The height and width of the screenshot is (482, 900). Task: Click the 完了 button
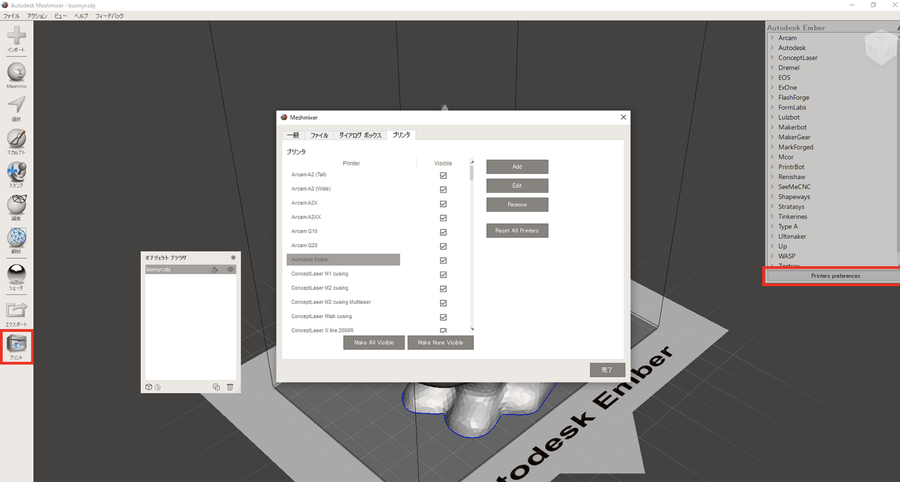point(607,370)
